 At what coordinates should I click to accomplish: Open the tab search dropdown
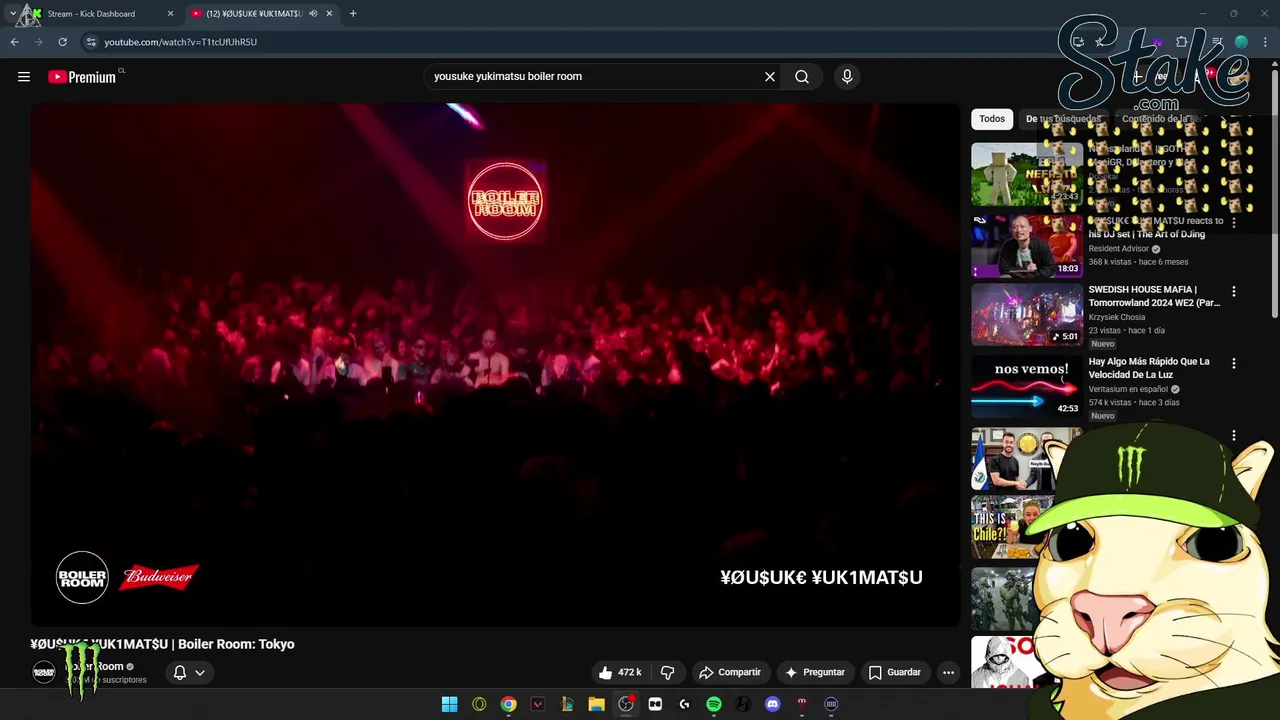pos(12,14)
